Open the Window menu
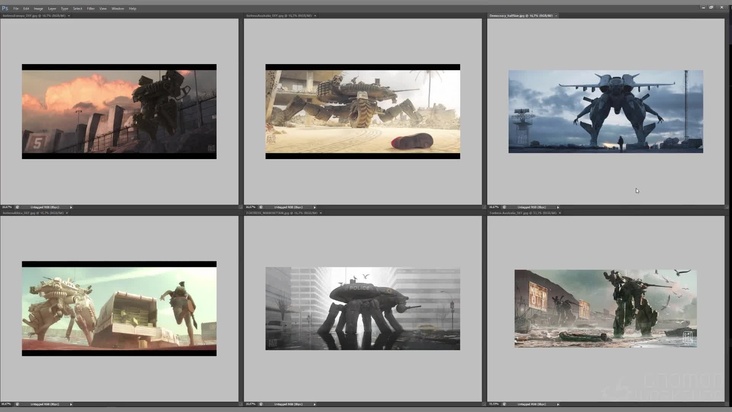 tap(117, 8)
